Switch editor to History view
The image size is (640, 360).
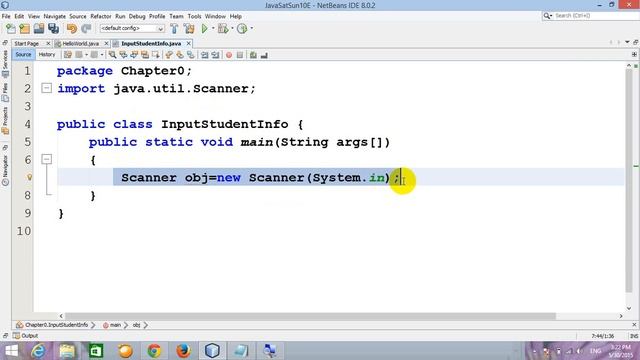[47, 55]
